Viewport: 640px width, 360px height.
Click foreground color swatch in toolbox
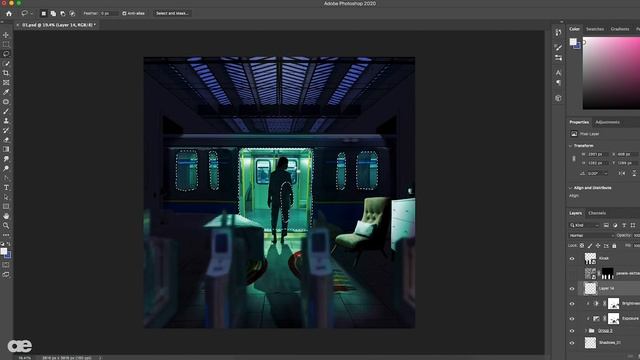pyautogui.click(x=4, y=251)
